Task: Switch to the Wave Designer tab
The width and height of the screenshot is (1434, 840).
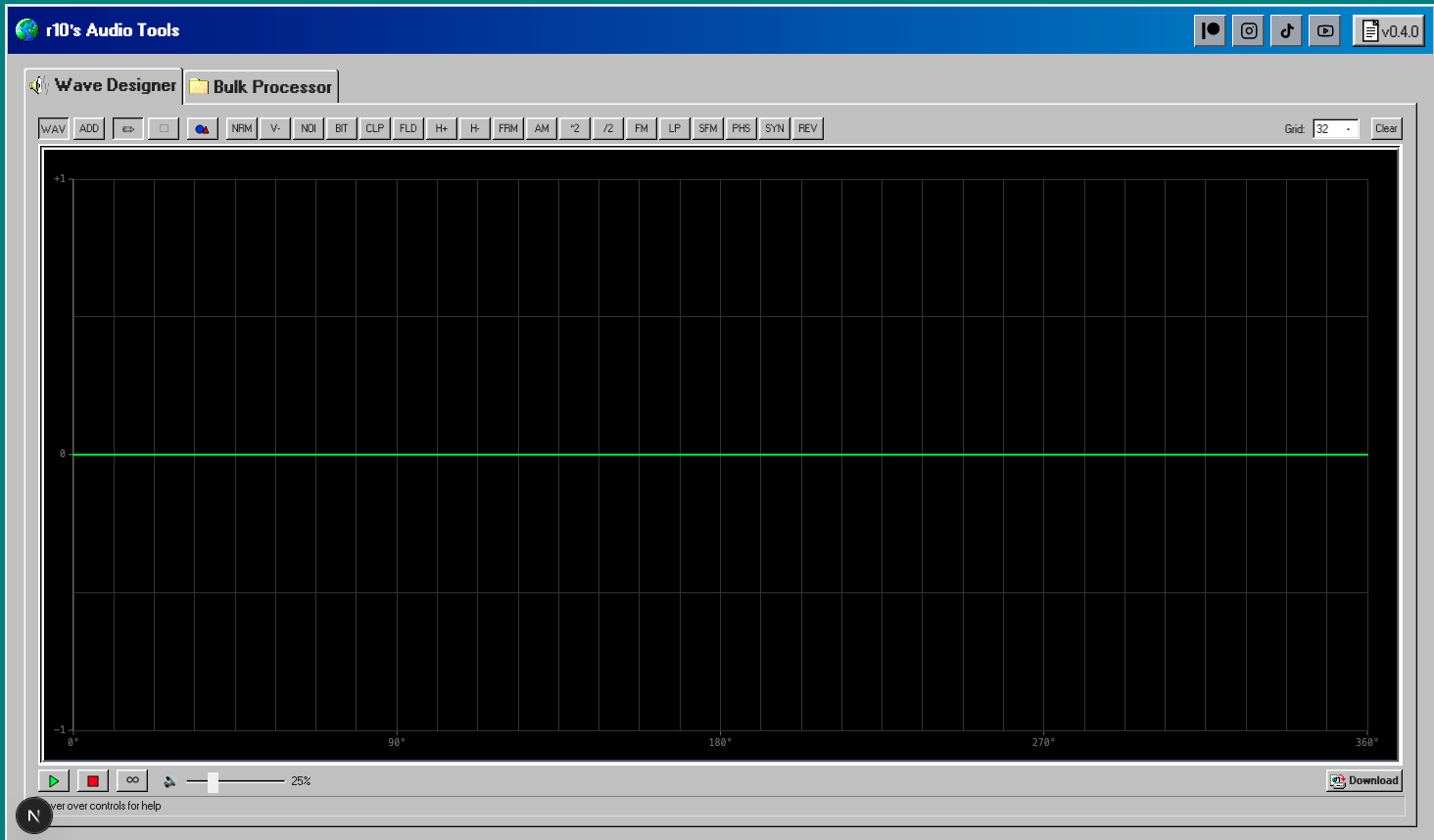Action: tap(104, 85)
